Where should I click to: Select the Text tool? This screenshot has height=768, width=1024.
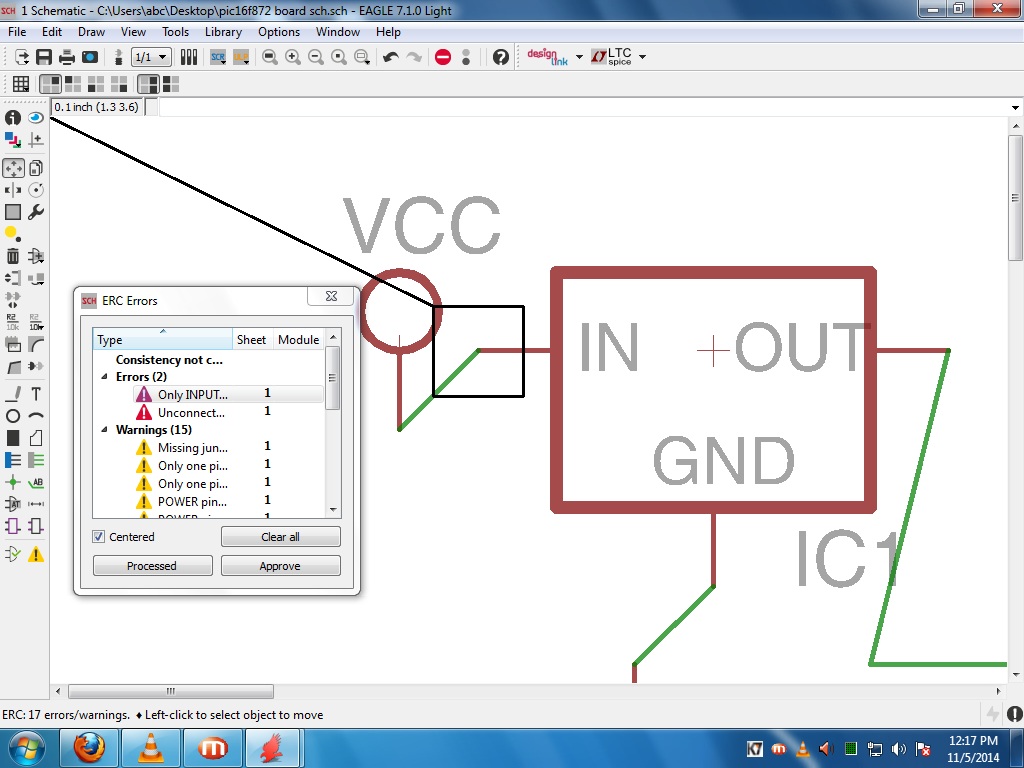[x=36, y=394]
